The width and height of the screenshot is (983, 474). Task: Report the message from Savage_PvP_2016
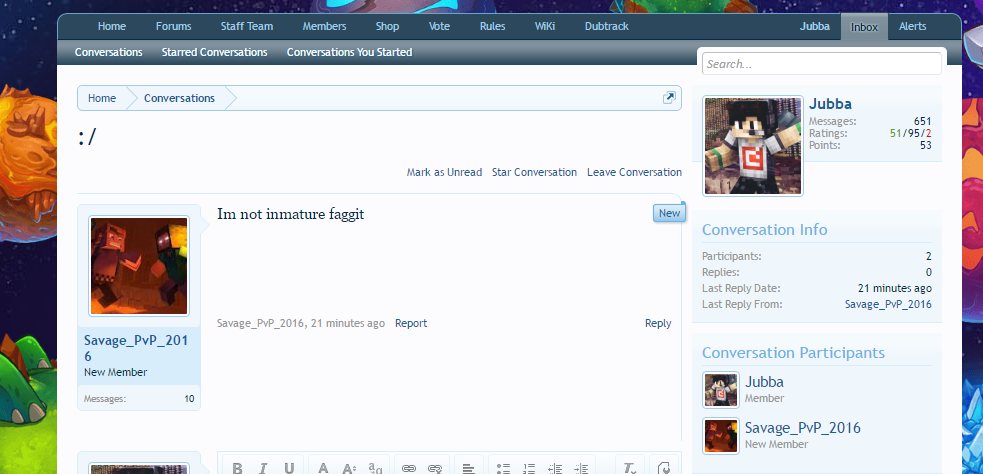click(411, 324)
